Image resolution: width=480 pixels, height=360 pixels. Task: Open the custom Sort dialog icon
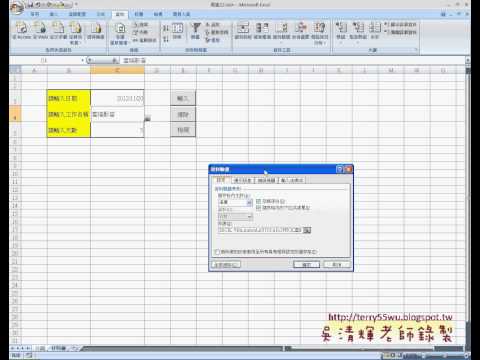click(177, 31)
